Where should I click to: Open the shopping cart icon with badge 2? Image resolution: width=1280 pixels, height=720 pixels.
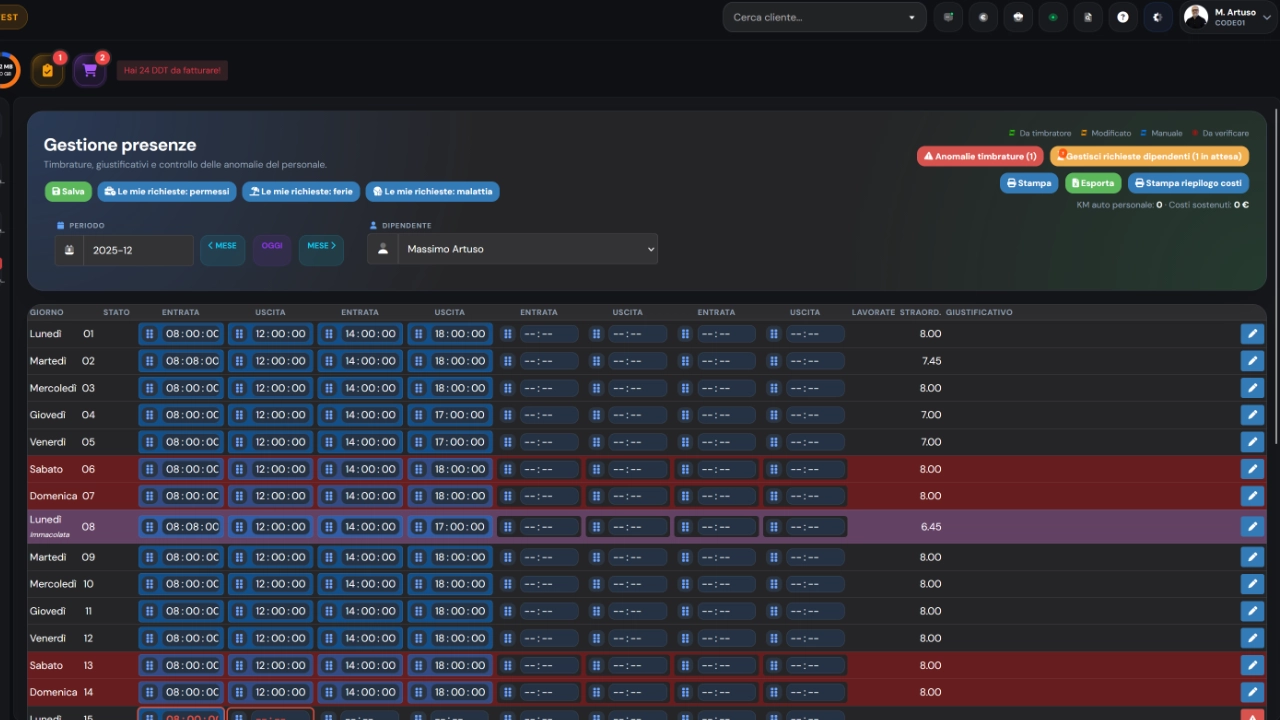89,70
